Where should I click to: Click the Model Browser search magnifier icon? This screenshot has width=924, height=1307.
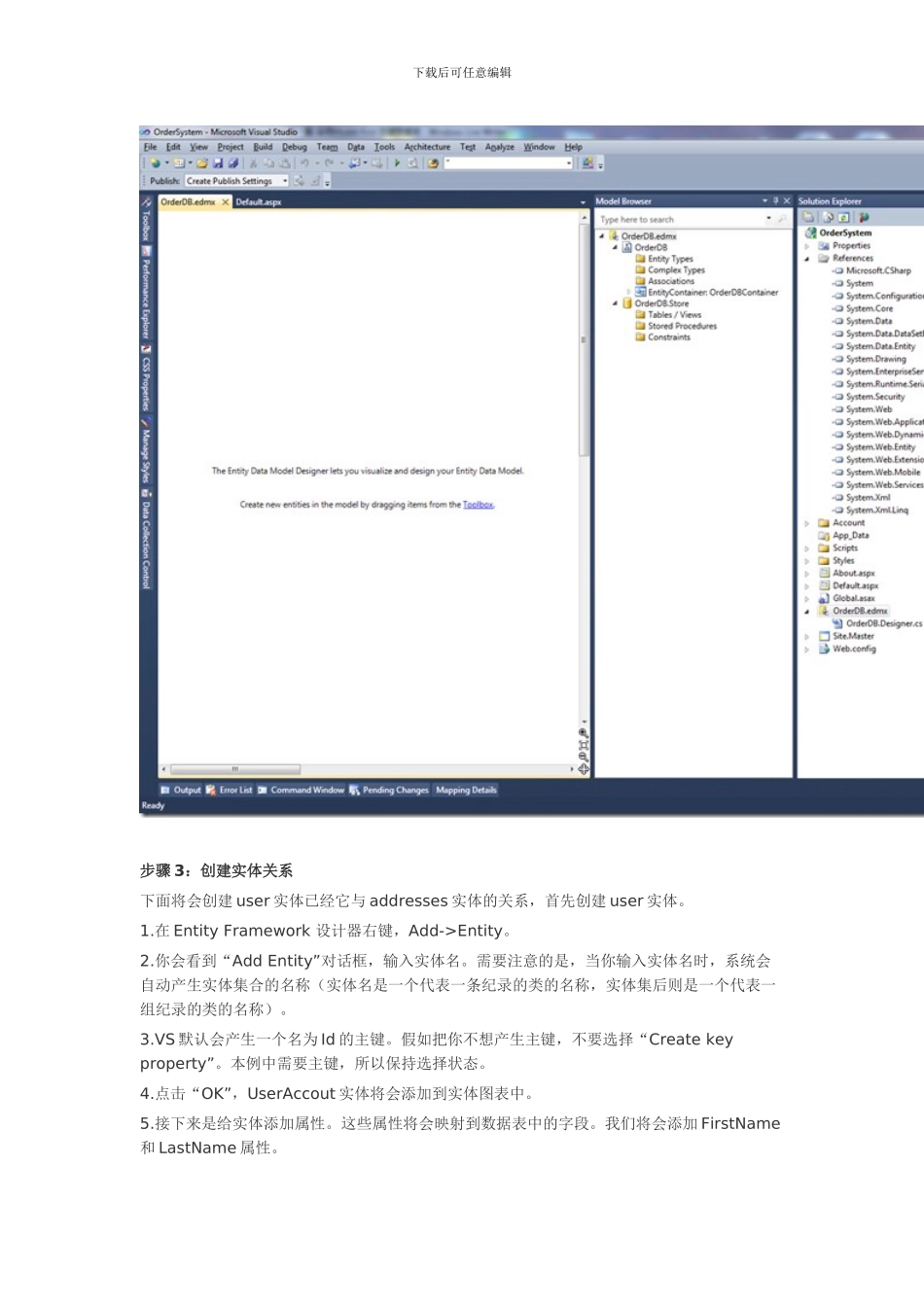[781, 220]
